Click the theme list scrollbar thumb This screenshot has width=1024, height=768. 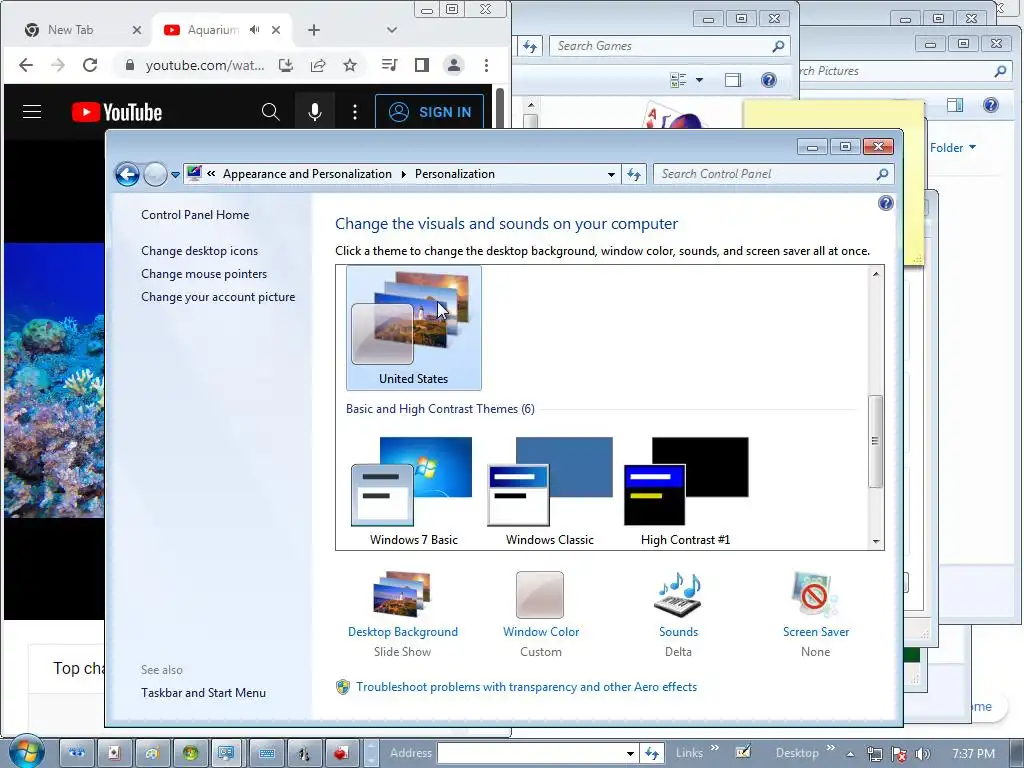(876, 441)
